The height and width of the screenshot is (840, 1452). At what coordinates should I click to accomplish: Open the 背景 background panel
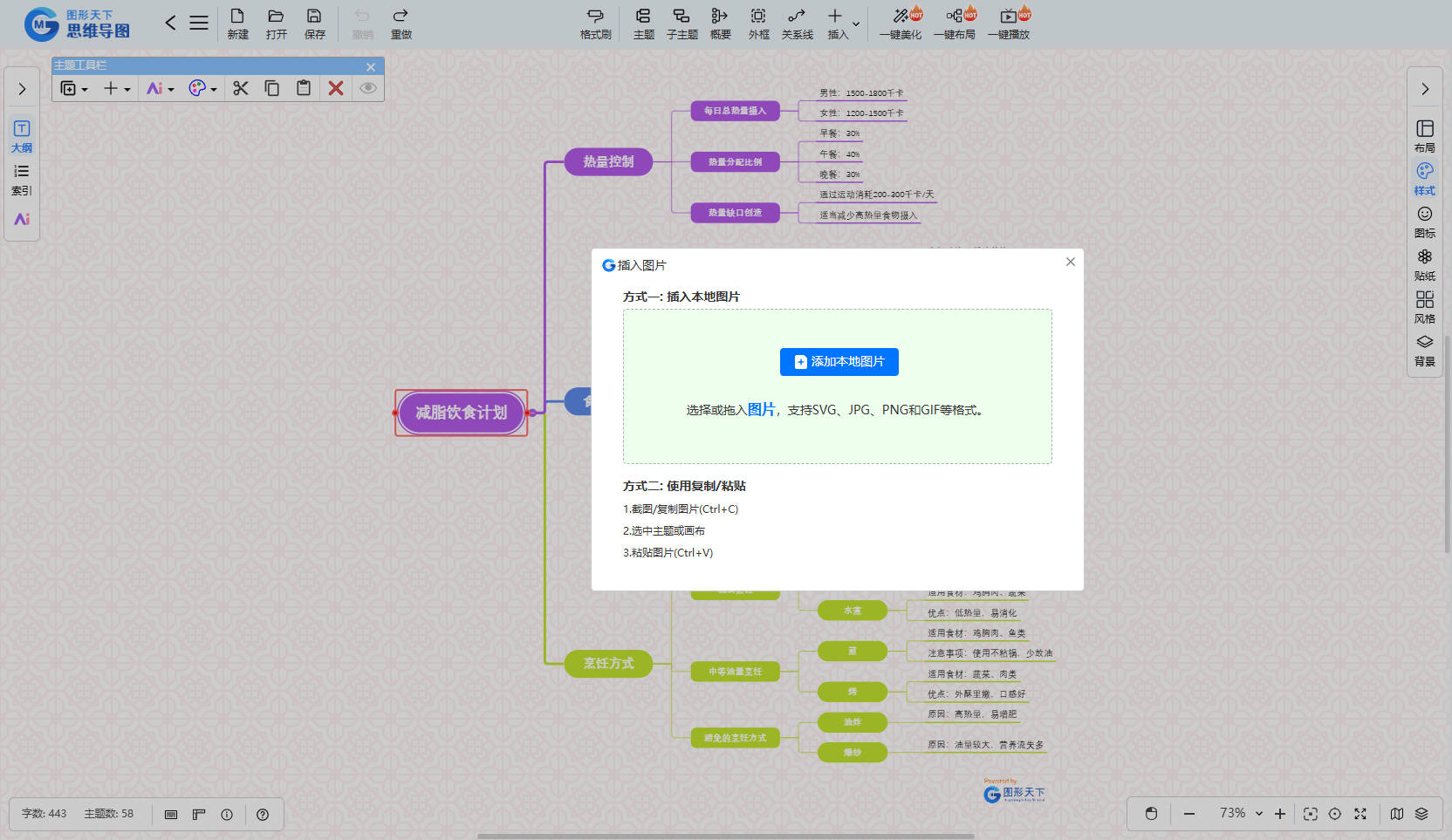(1424, 350)
